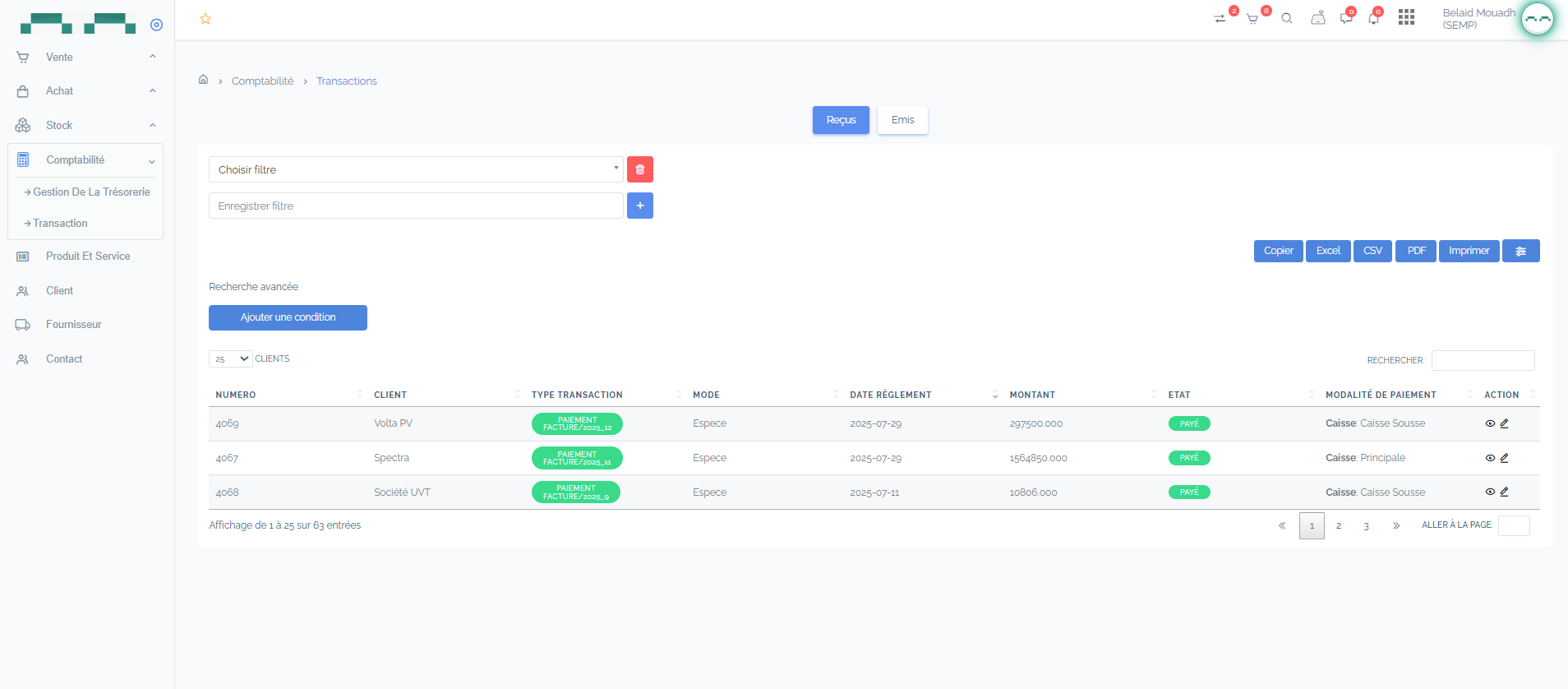Click the Imprimer button
Screen dimensions: 1568x689
coord(1469,251)
